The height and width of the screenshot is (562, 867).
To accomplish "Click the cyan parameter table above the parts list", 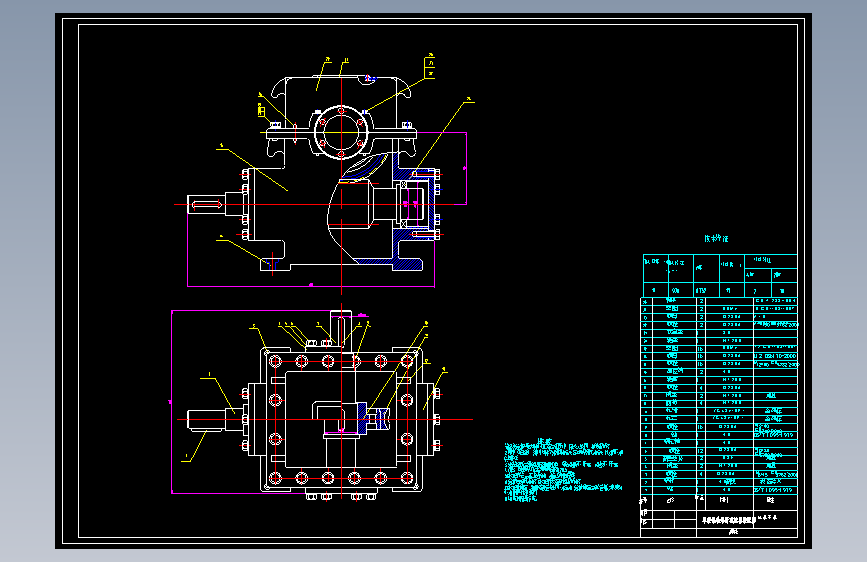I will point(720,275).
